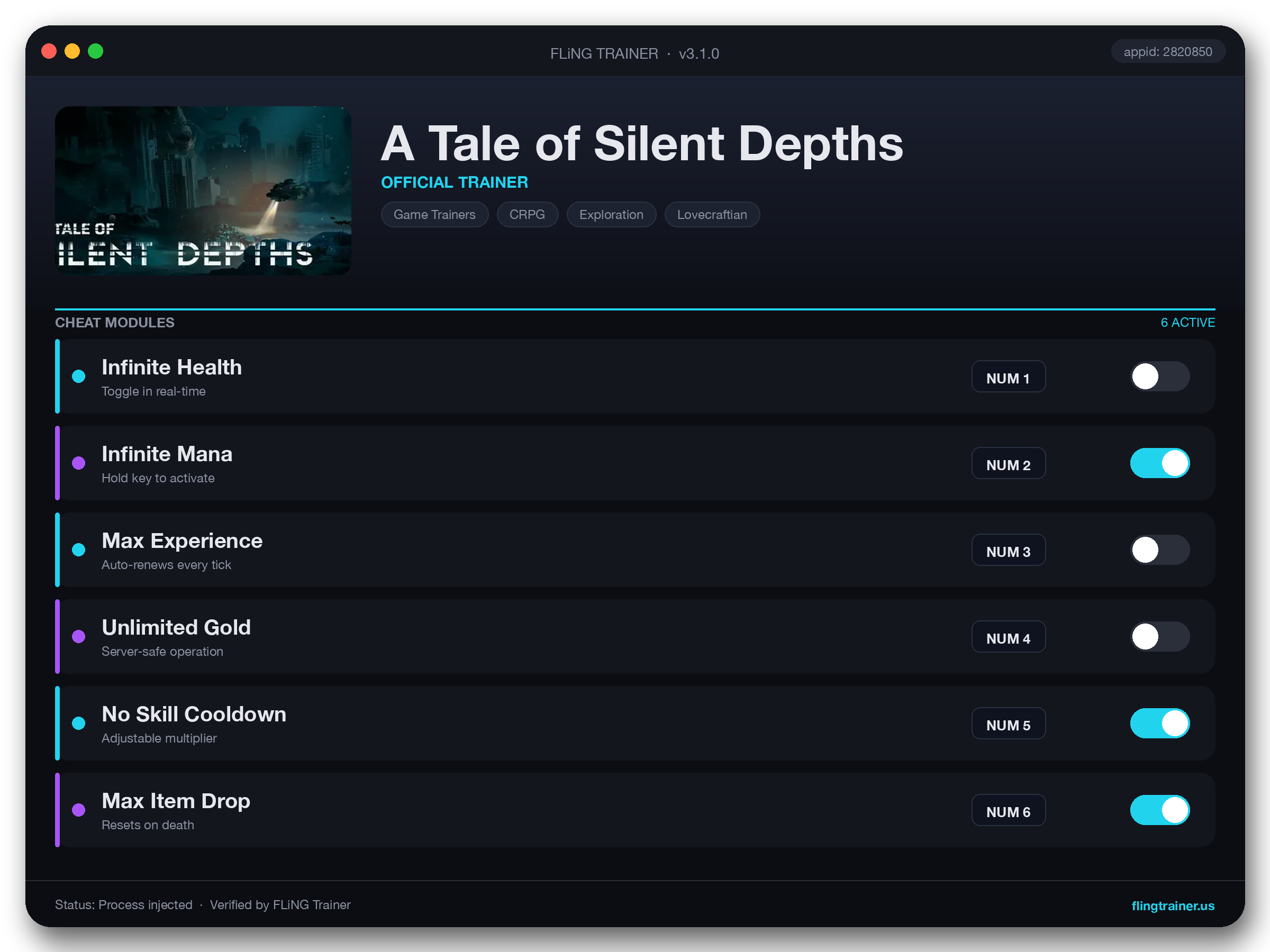The image size is (1270, 952).
Task: Click the NUM 4 hotkey button
Action: [1008, 636]
